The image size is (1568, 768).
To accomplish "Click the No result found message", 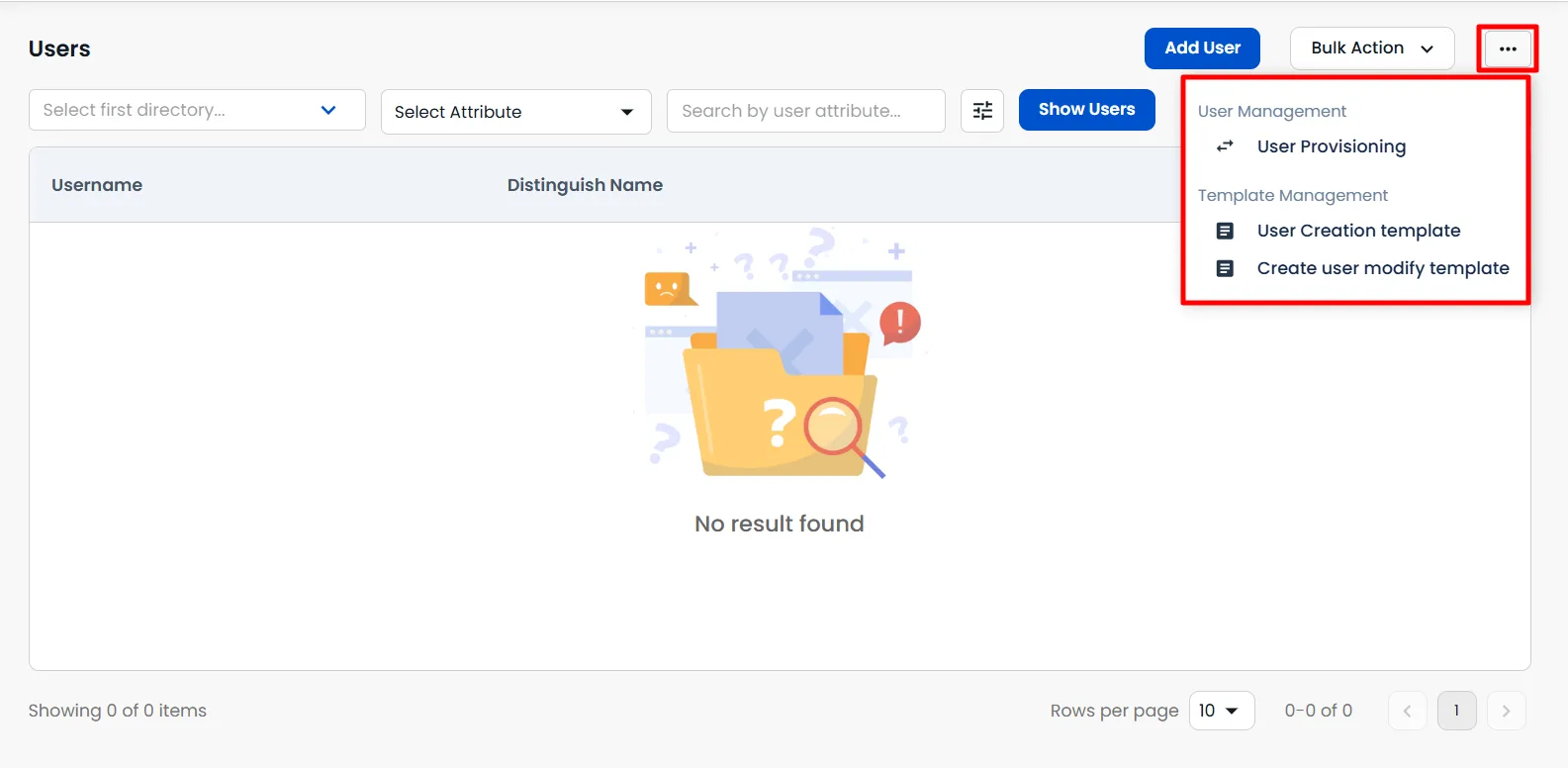I will 780,524.
